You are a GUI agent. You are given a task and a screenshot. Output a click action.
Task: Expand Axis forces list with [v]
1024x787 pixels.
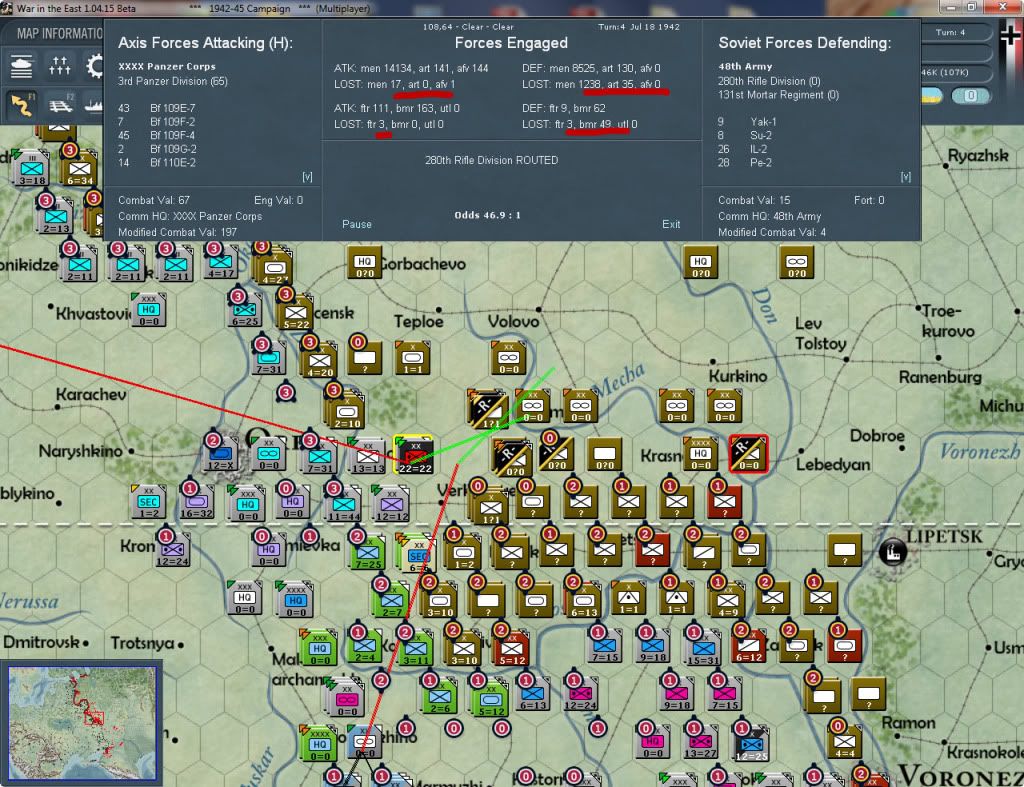tap(307, 177)
